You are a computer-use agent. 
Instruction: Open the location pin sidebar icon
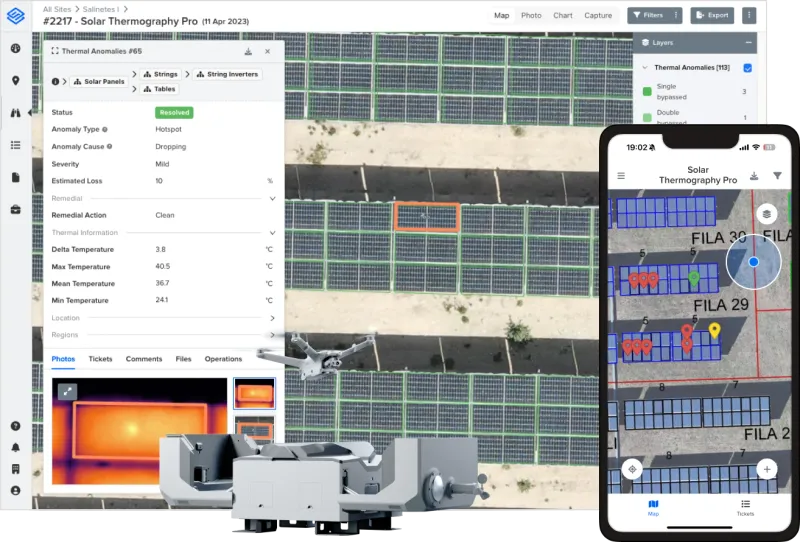point(16,81)
